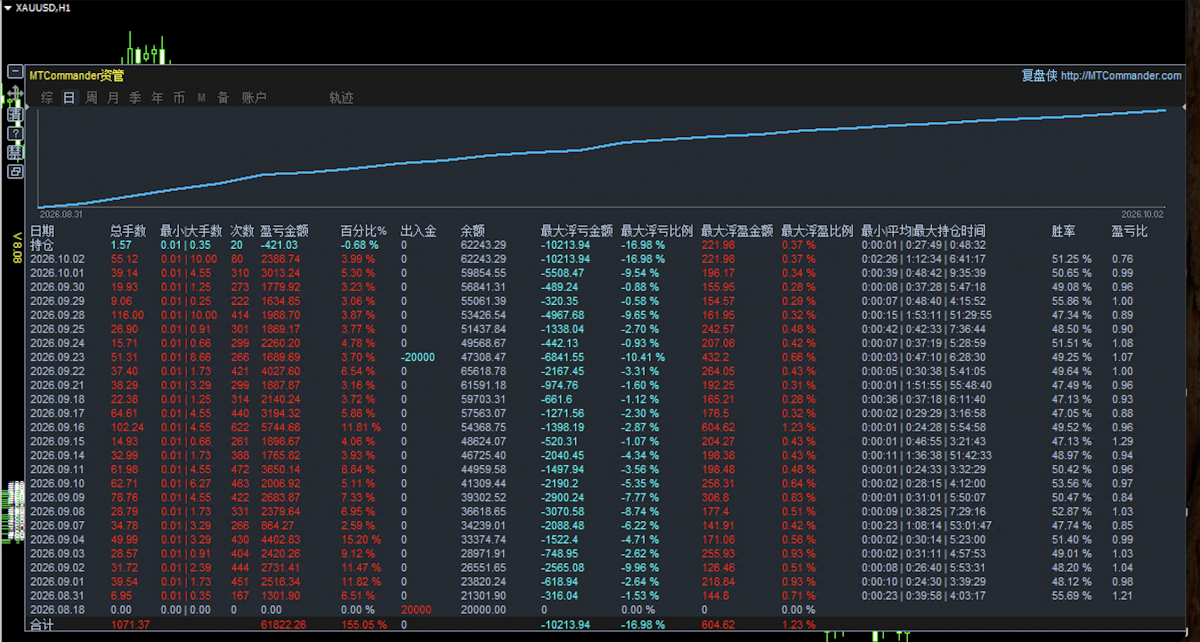Click the 盈亏比 column header
1200x642 pixels.
(x=1129, y=231)
